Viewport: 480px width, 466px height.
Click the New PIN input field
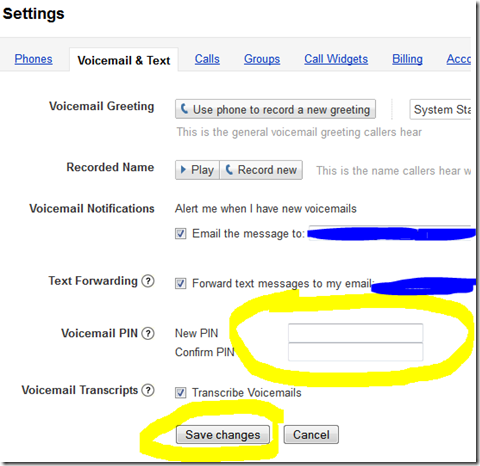click(x=356, y=333)
